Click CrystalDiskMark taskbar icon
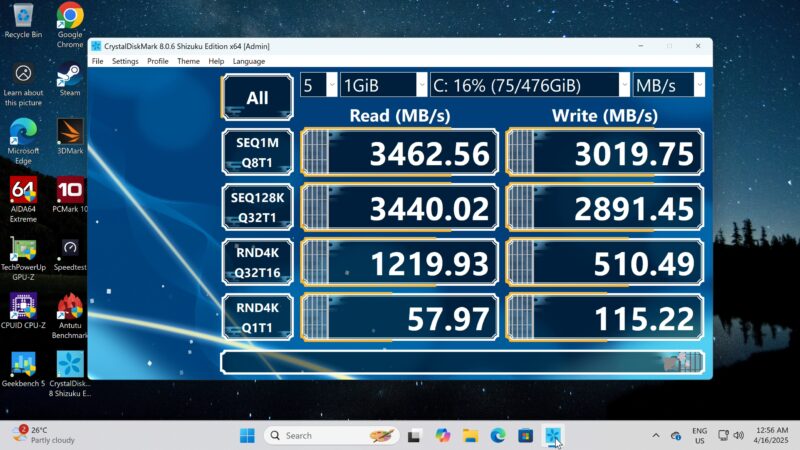This screenshot has width=800, height=450. pos(553,436)
